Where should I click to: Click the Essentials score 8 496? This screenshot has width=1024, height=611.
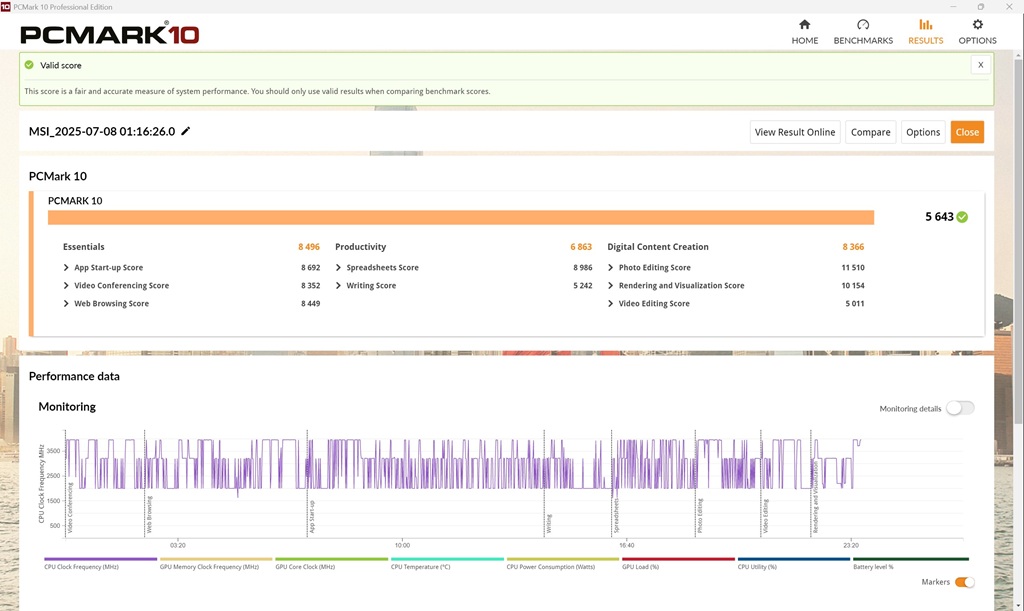[309, 247]
